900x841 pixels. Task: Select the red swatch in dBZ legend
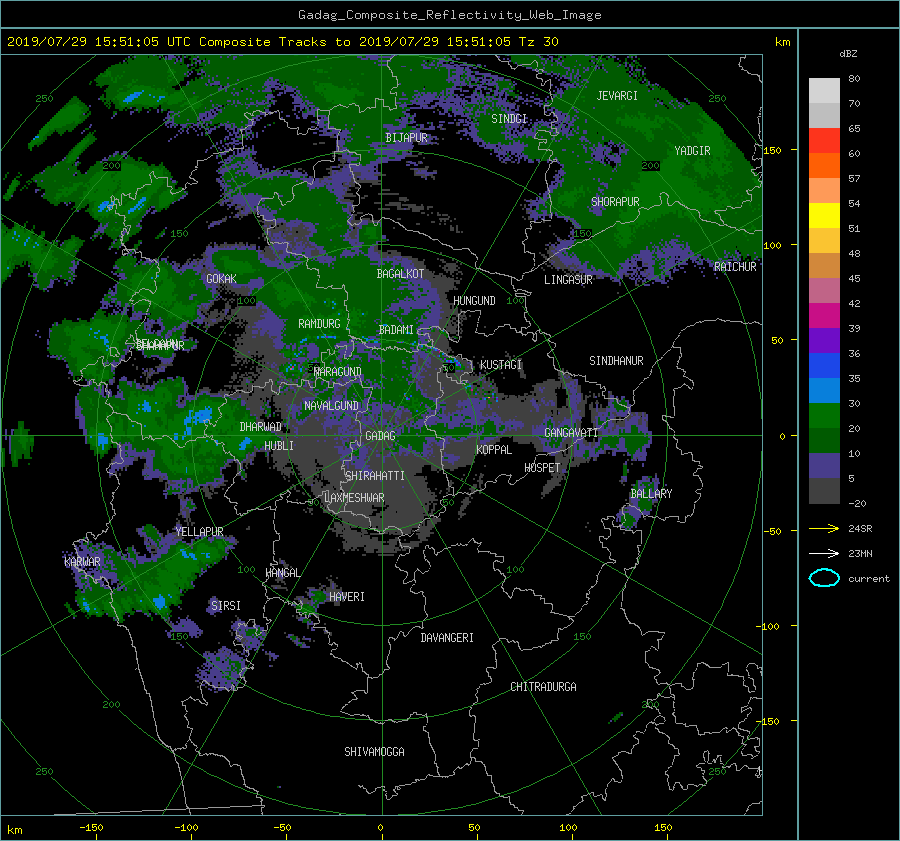point(824,140)
